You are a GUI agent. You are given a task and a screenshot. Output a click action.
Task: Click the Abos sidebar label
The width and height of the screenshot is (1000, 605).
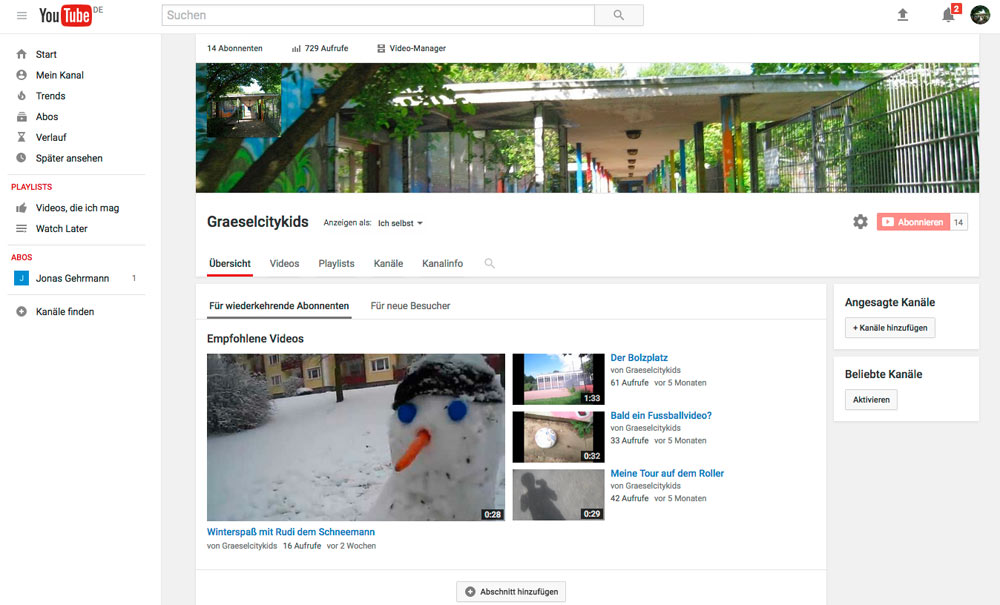click(47, 117)
